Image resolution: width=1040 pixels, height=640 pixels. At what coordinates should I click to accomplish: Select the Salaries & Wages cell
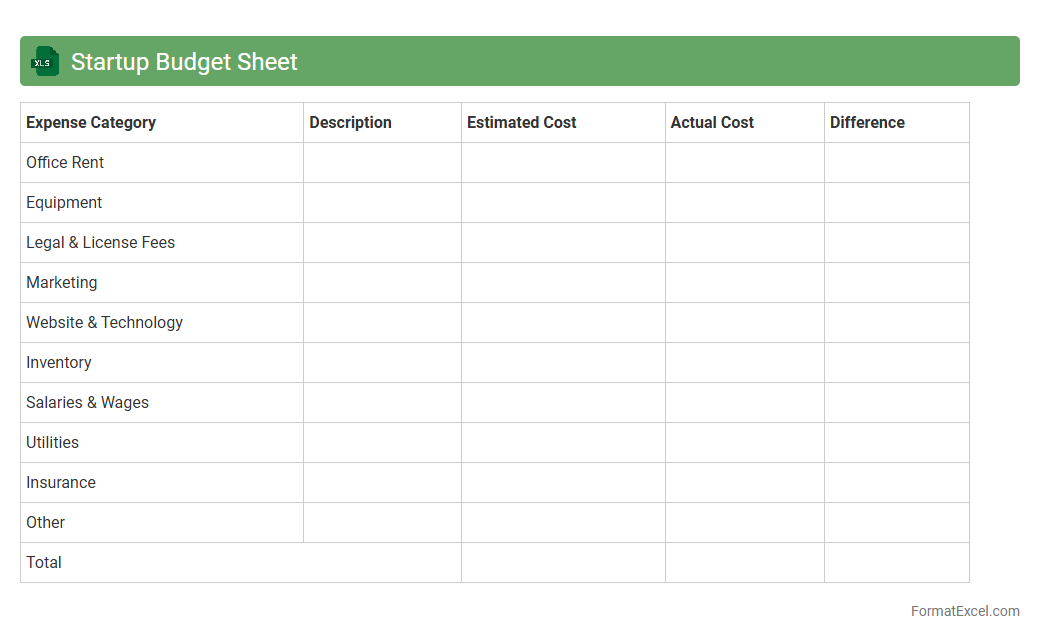click(87, 402)
